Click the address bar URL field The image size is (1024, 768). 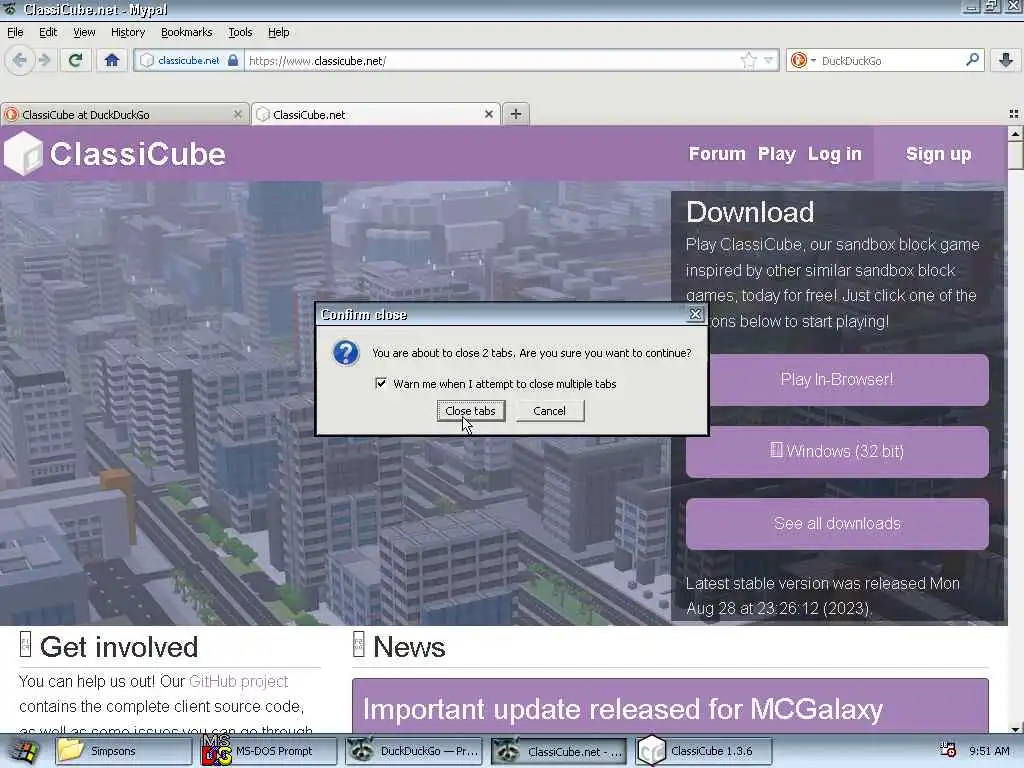click(493, 61)
